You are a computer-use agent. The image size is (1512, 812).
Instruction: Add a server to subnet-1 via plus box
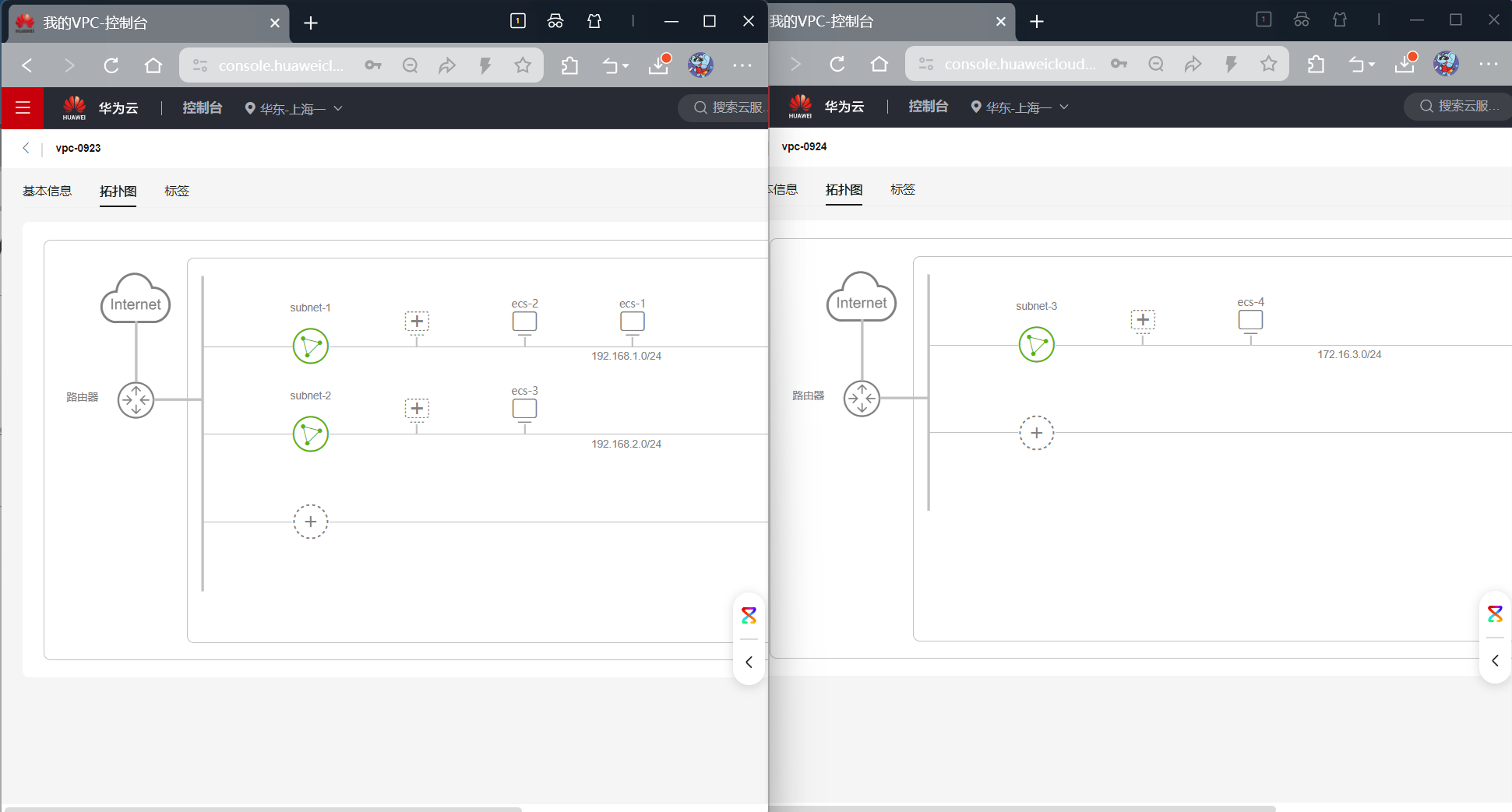tap(417, 322)
